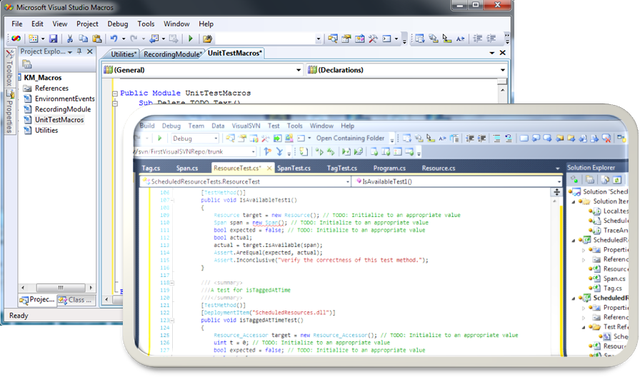Switch to the RecordingModule tab
640x377 pixels.
pos(172,54)
